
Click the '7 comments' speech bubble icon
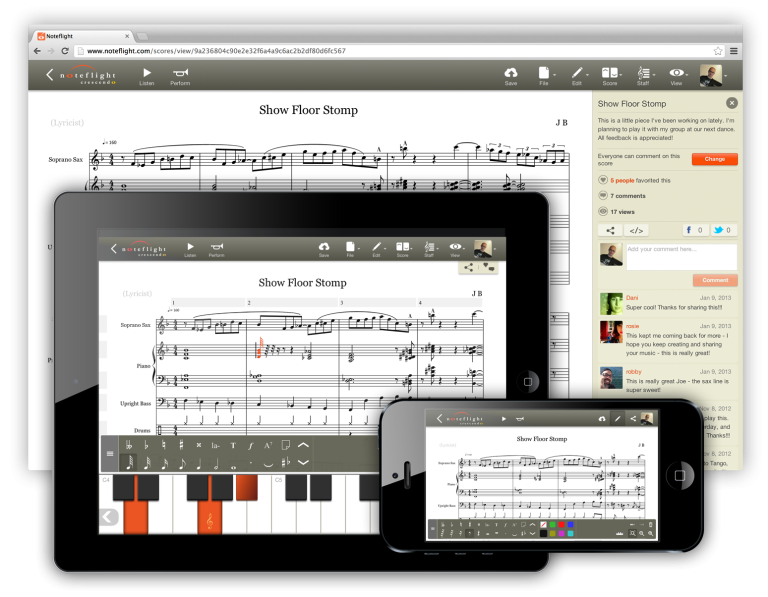click(603, 195)
